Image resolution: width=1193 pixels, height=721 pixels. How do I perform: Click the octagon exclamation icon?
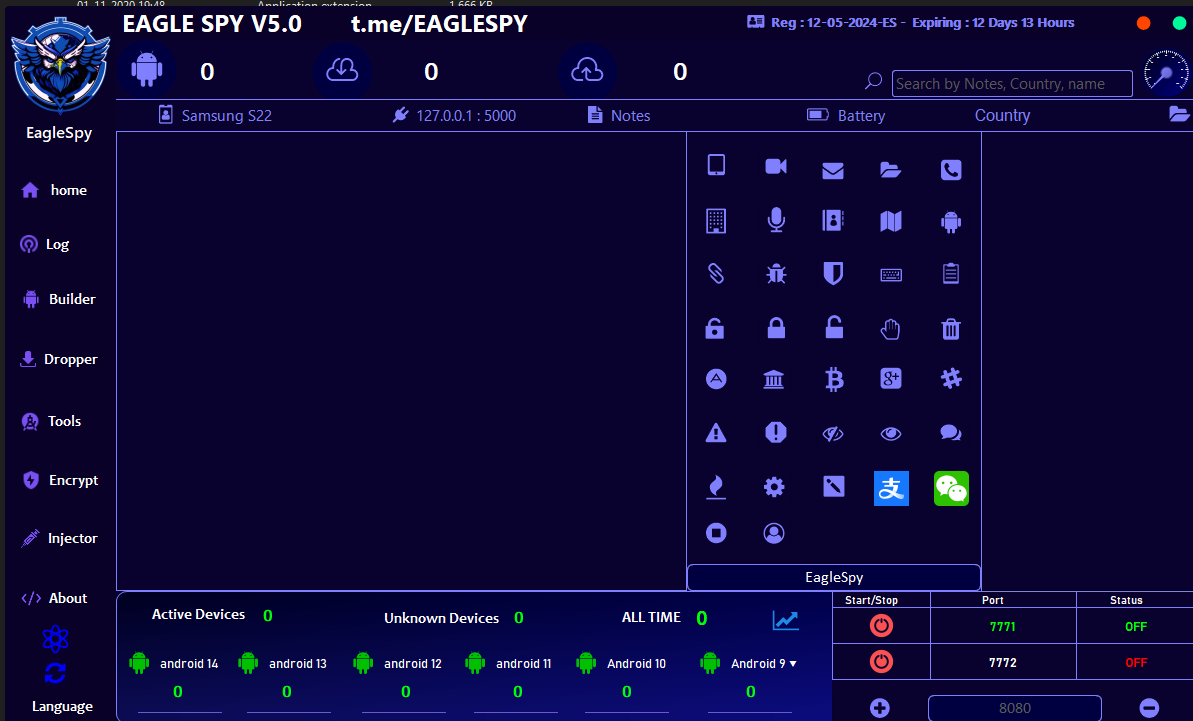click(x=775, y=432)
